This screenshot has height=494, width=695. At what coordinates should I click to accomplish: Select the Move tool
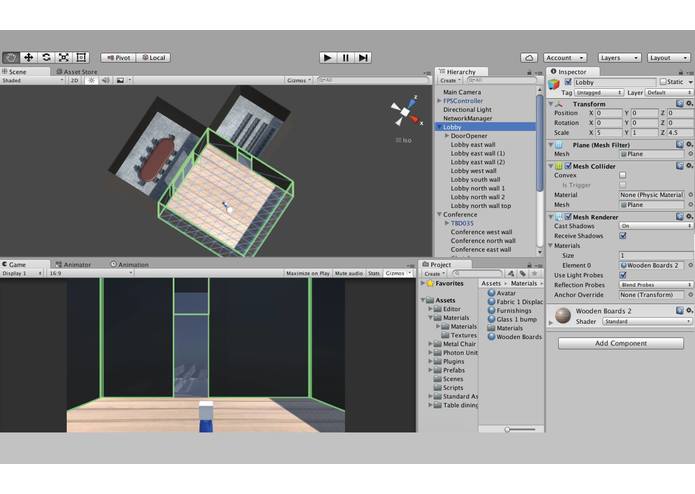[x=28, y=58]
